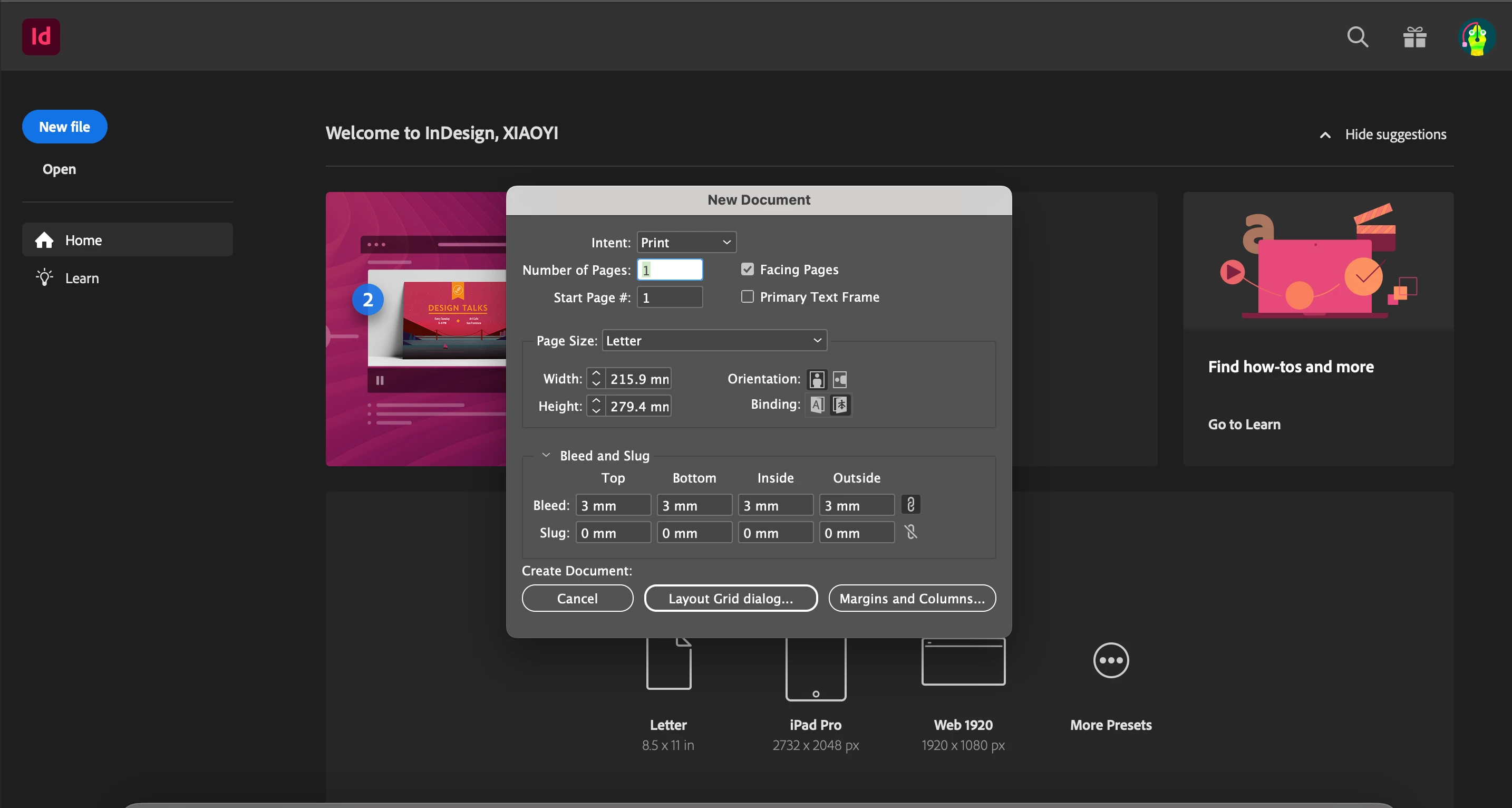The image size is (1512, 808).
Task: Cancel the New Document dialog
Action: 577,599
